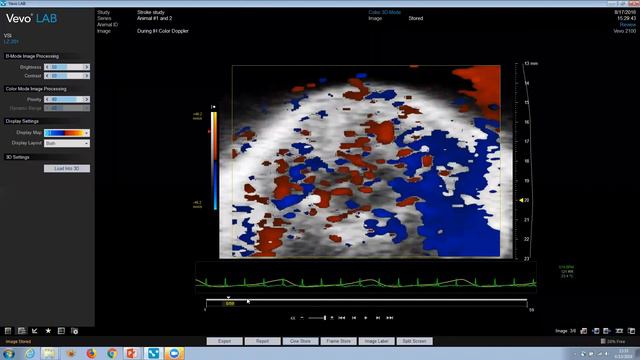Click the first view icon after the Image 3/6 label
The image size is (640, 360).
coord(584,331)
